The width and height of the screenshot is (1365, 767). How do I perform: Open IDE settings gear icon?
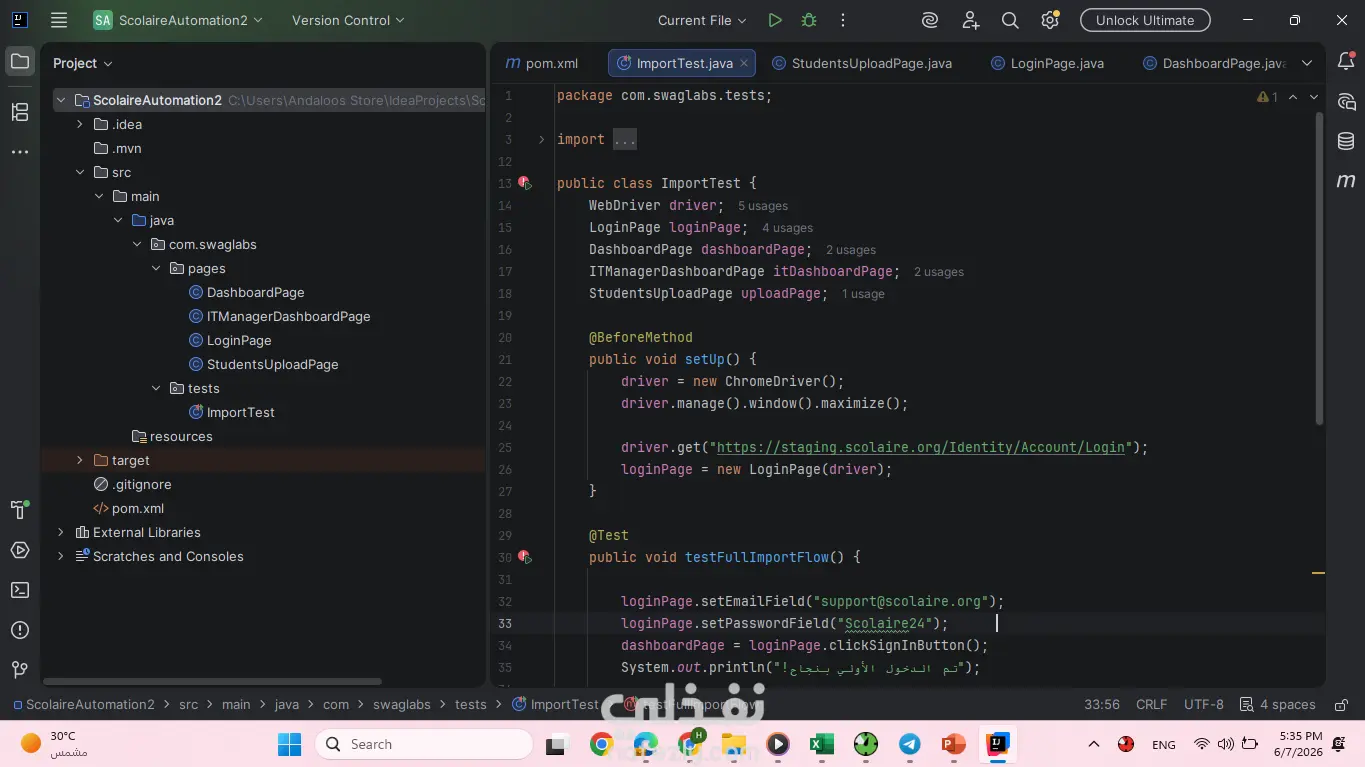point(1049,20)
